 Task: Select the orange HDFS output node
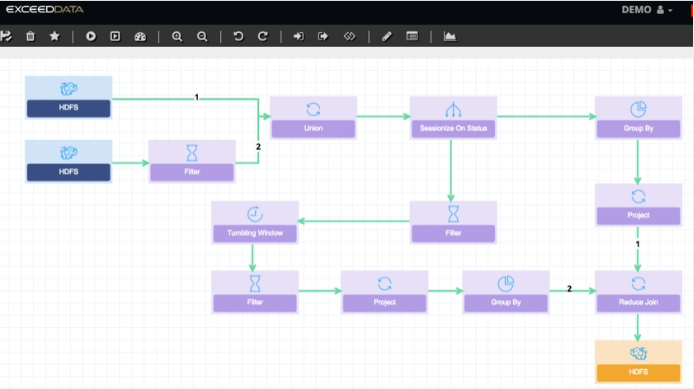click(x=638, y=362)
